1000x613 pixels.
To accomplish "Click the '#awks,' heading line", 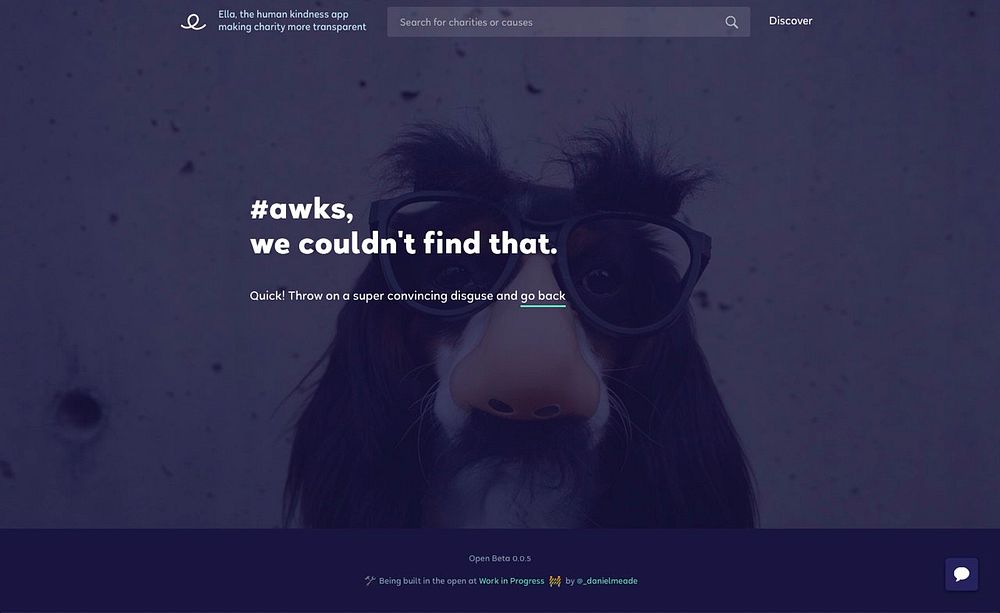I will [302, 209].
